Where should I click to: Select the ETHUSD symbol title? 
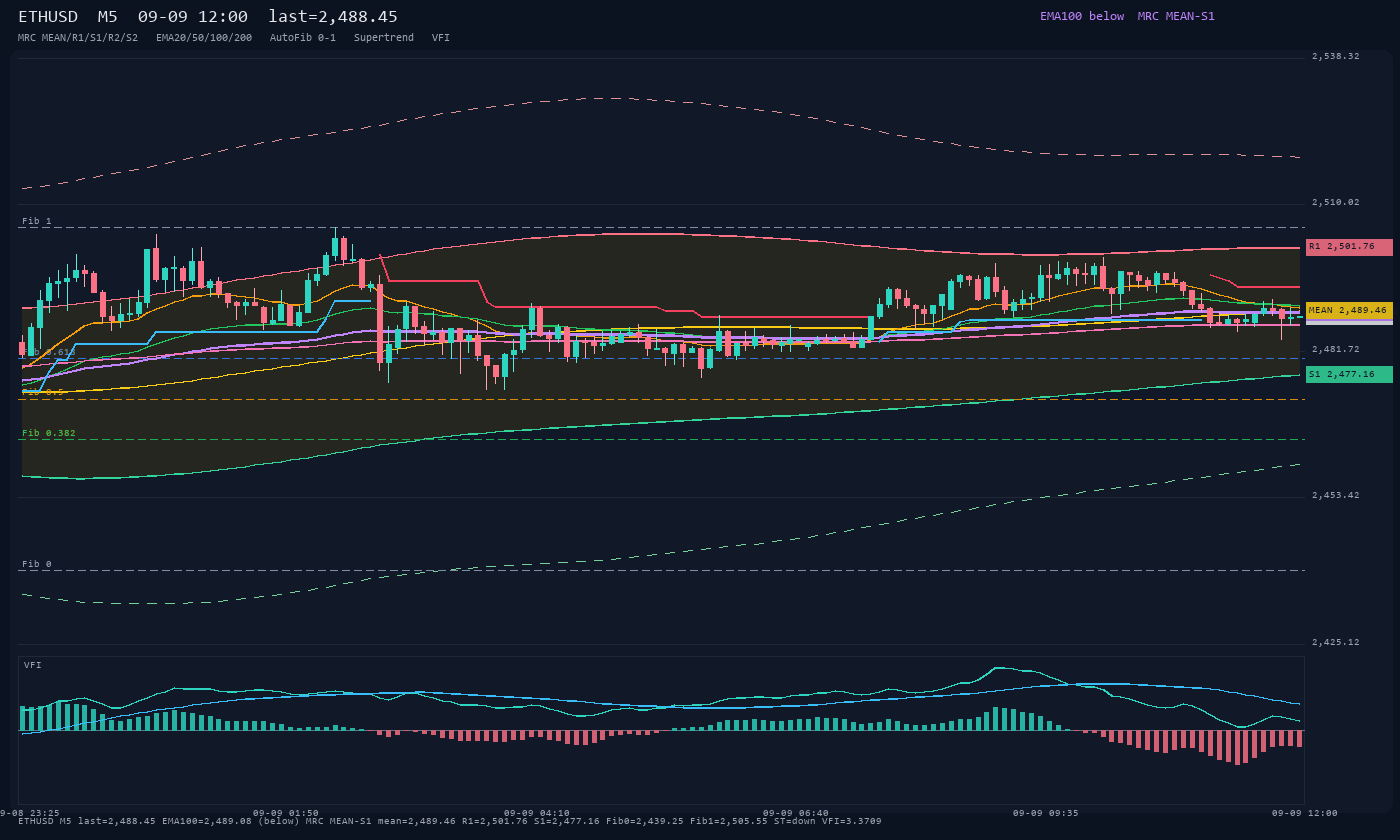coord(48,17)
